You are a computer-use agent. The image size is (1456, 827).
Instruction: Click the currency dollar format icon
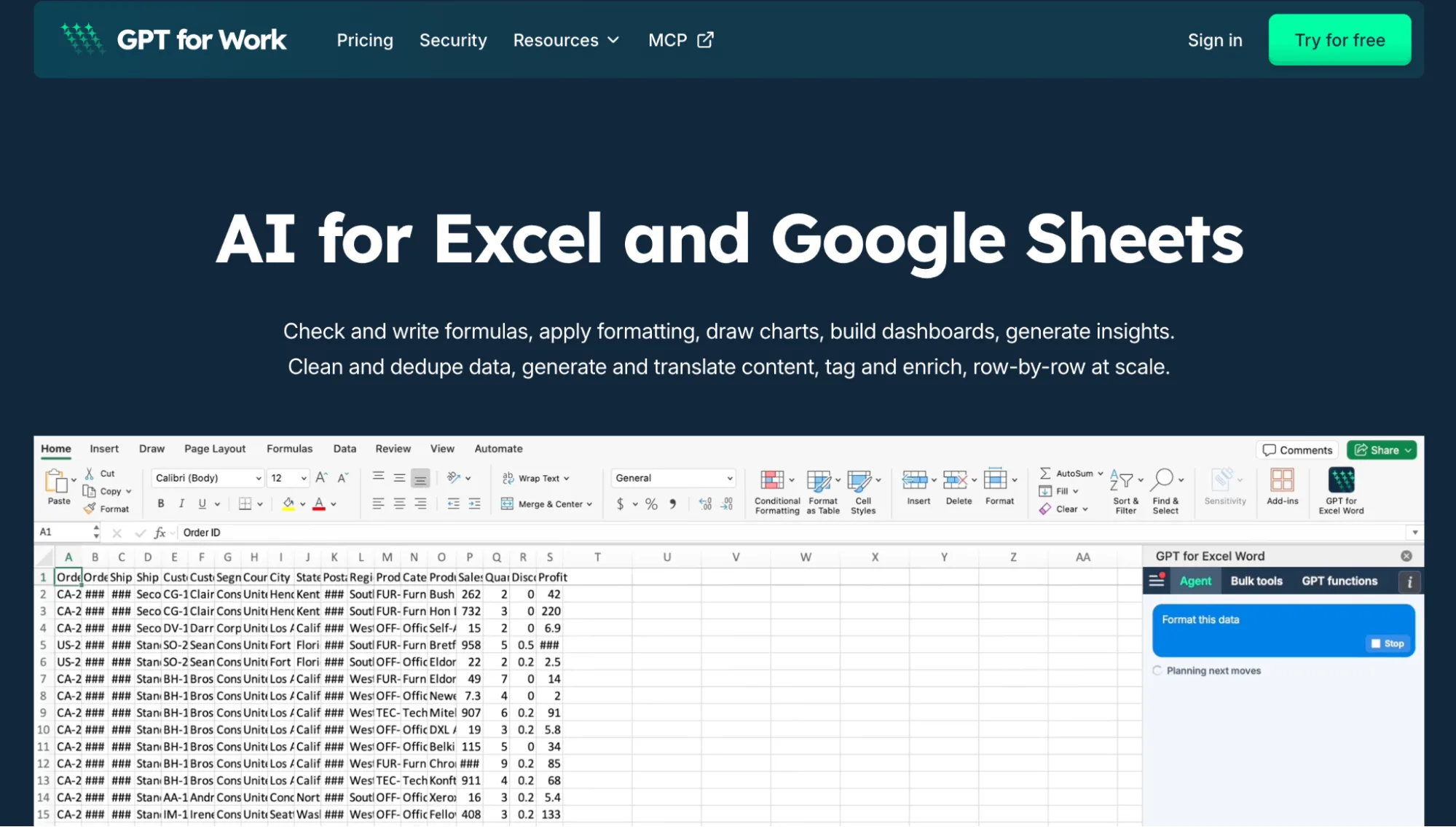[x=620, y=503]
